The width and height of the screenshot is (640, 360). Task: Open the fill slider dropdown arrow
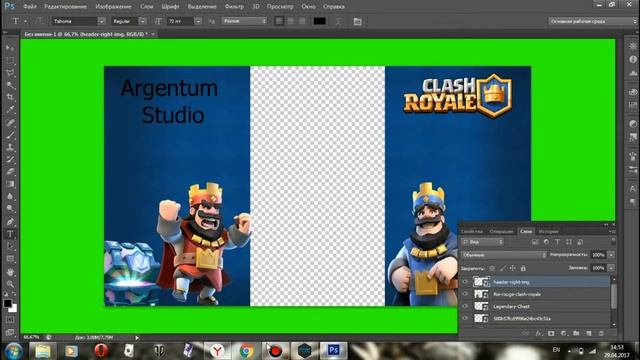611,268
